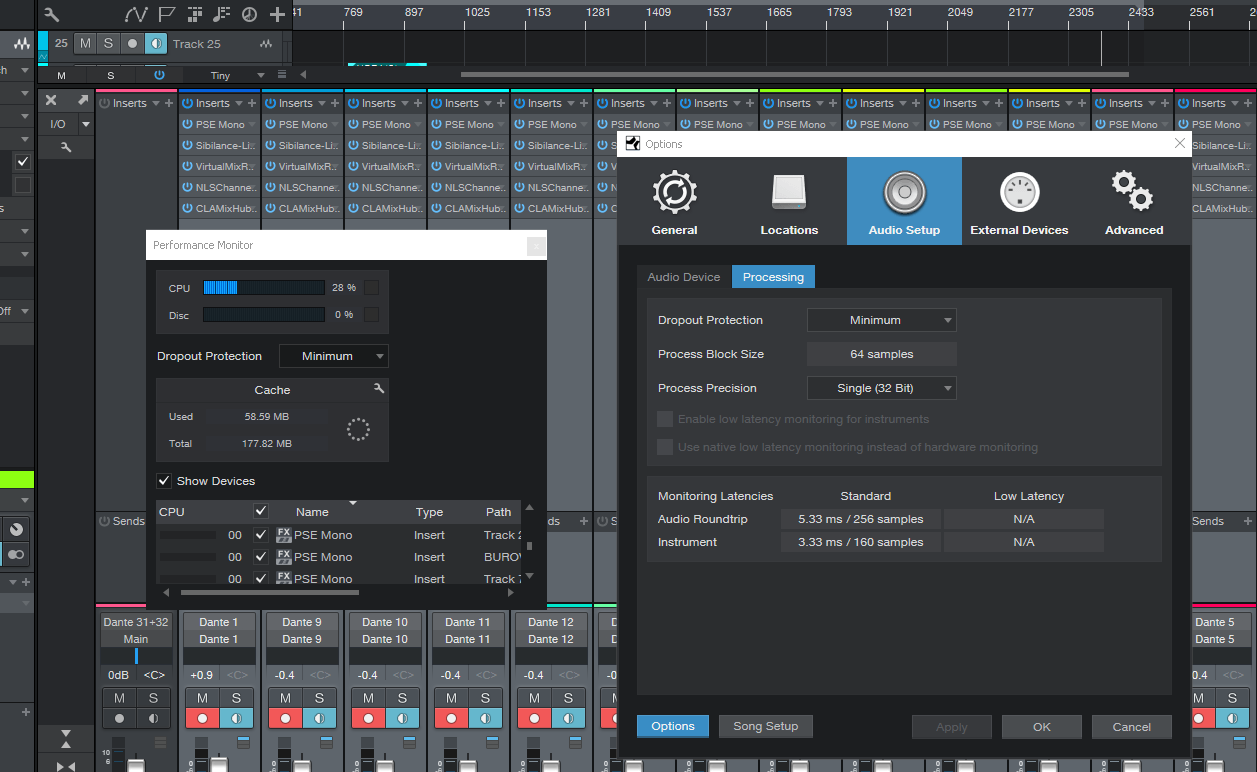Open the External Devices options section
The image size is (1257, 772).
click(x=1019, y=201)
